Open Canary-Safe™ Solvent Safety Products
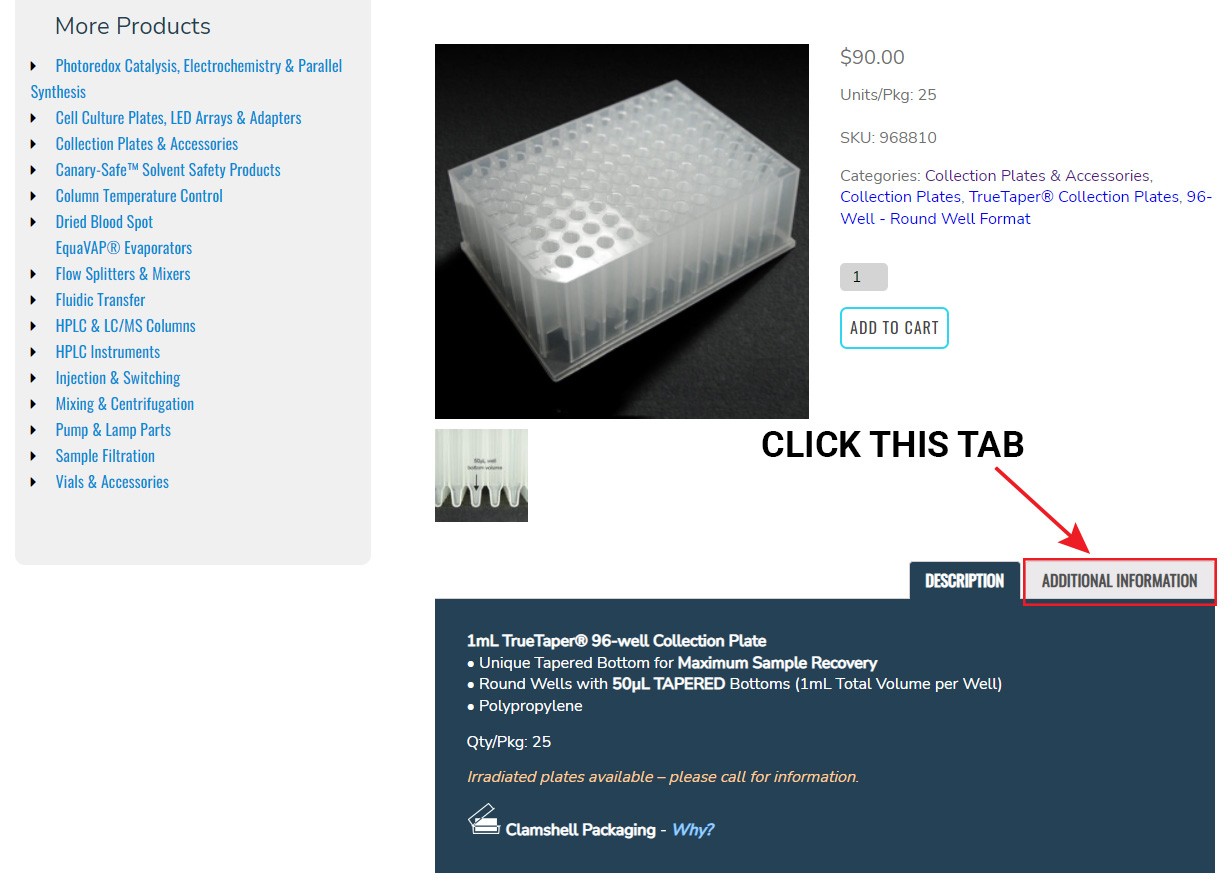This screenshot has height=888, width=1232. [168, 170]
